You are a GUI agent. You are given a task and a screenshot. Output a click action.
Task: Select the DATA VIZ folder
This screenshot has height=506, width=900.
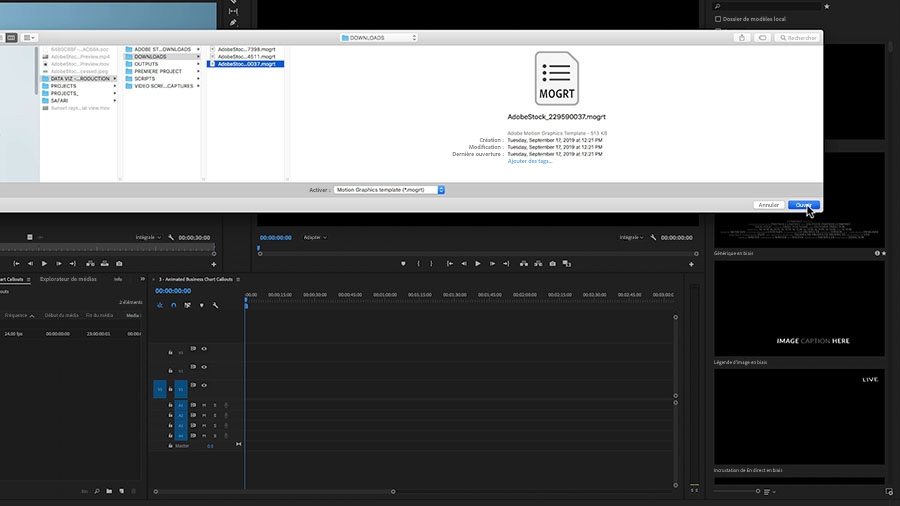pyautogui.click(x=79, y=79)
